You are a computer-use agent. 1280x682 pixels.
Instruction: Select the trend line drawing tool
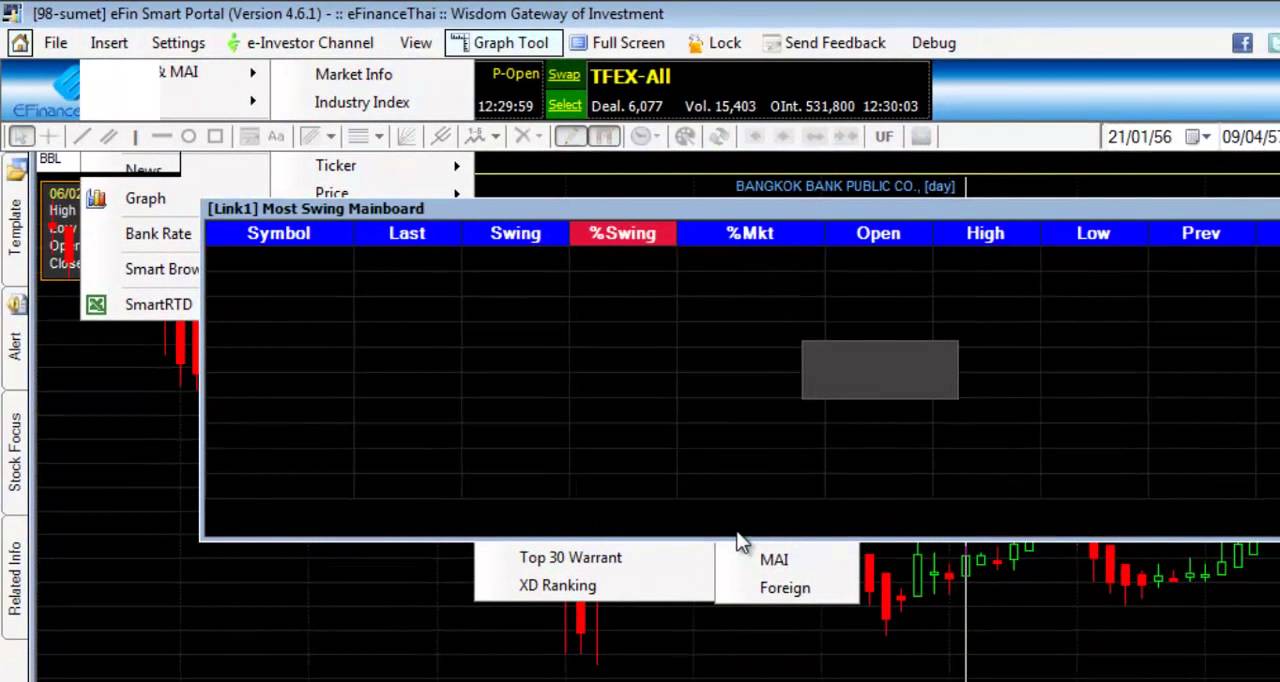click(81, 137)
